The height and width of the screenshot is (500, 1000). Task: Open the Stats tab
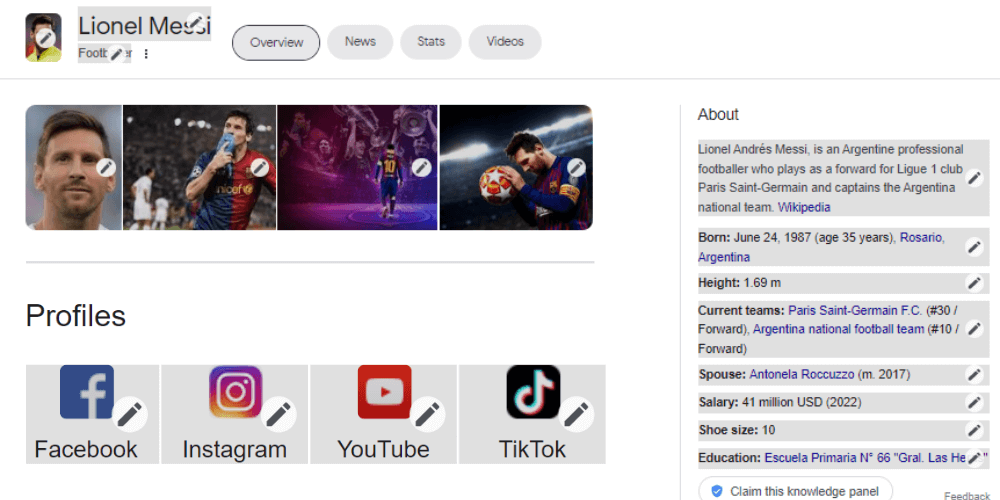tap(431, 42)
